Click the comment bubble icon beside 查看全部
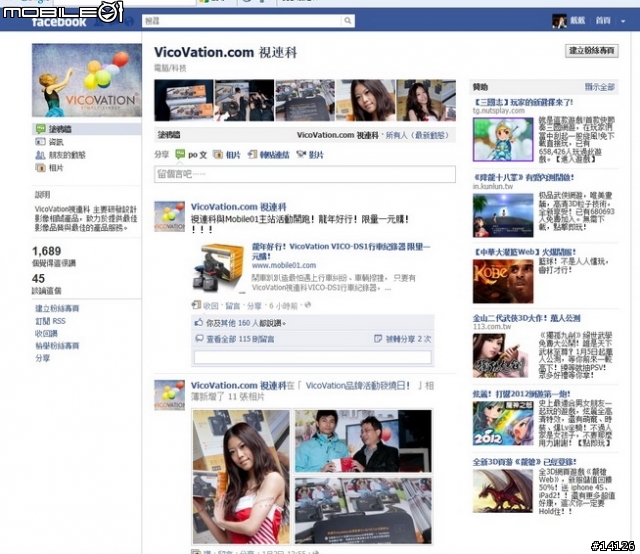The image size is (640, 554). [x=199, y=338]
